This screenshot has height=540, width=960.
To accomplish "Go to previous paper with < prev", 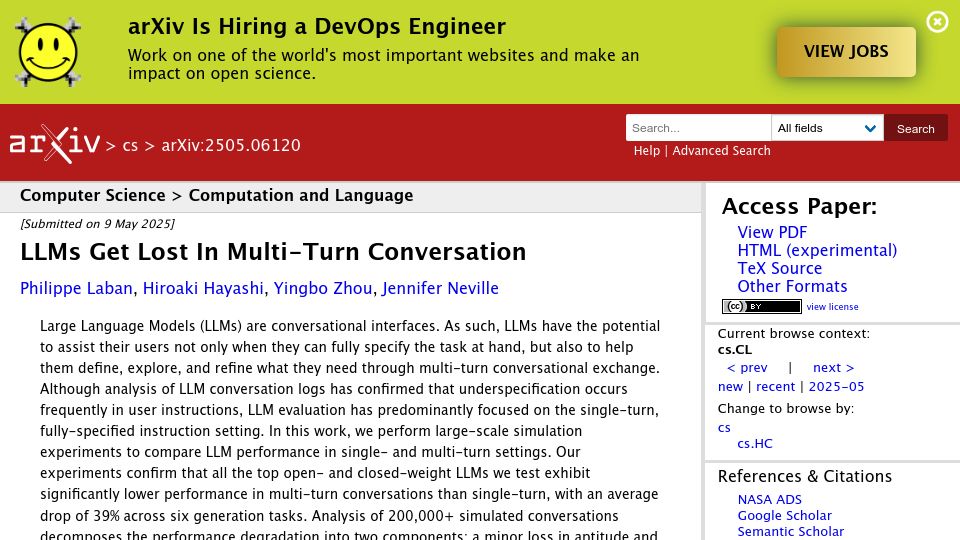I will click(747, 367).
